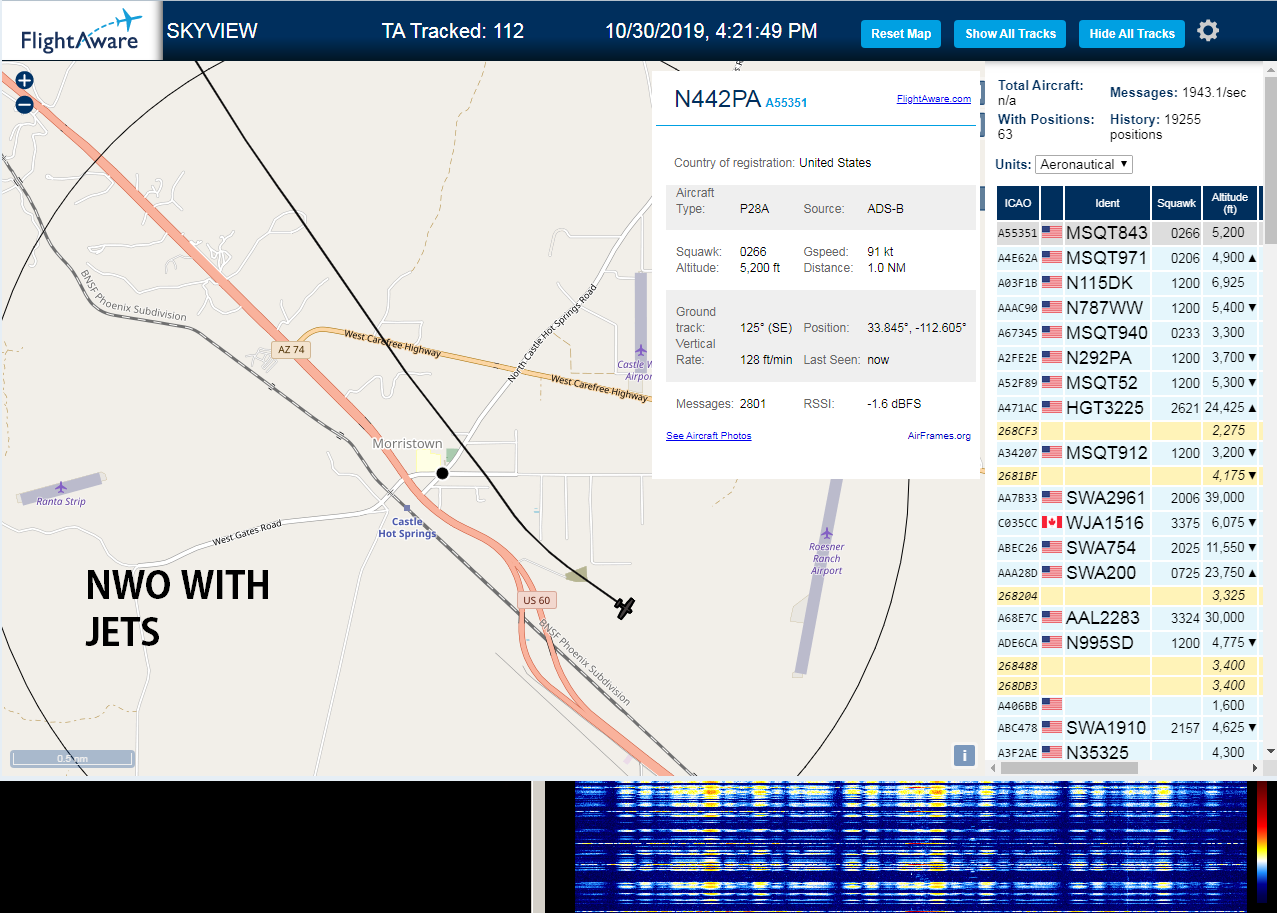
Task: Click the map info 'i' button
Action: pos(964,755)
